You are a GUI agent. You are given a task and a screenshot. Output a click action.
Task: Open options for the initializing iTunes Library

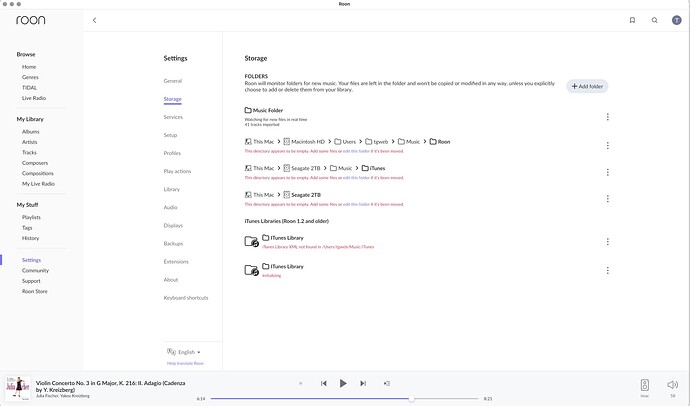click(x=607, y=270)
